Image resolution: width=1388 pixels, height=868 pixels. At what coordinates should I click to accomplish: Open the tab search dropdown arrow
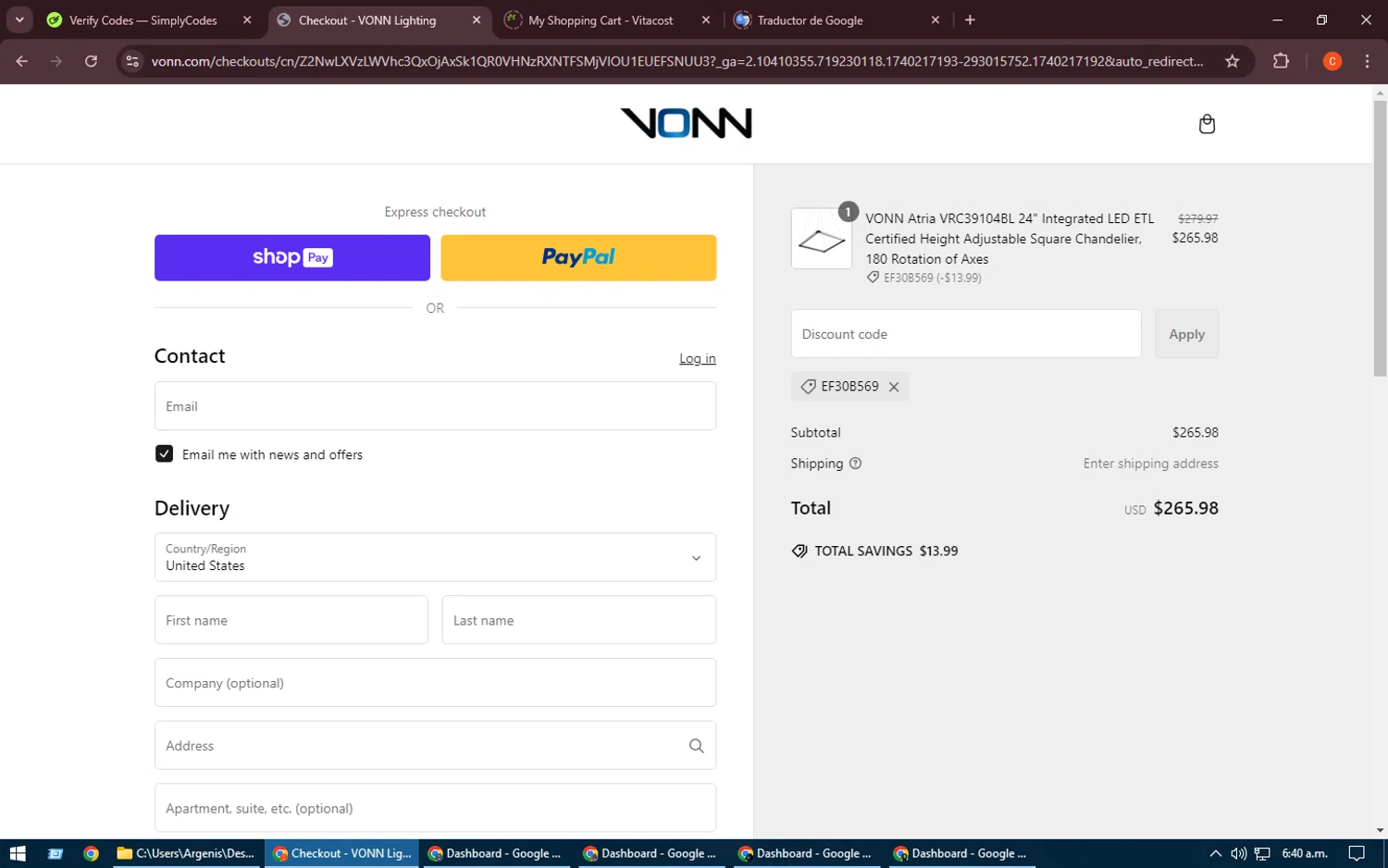tap(19, 19)
